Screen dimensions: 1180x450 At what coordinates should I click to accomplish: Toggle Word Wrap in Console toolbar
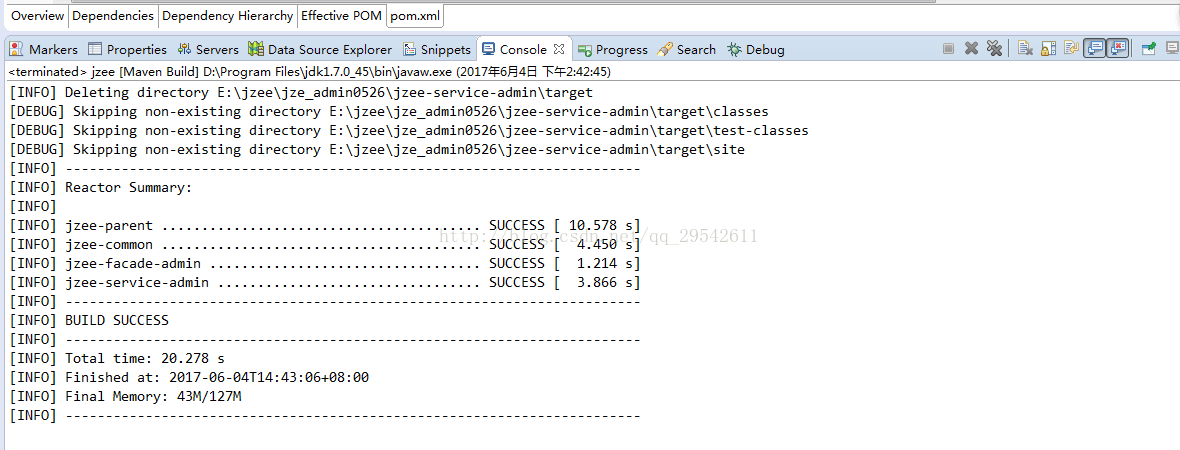1071,48
